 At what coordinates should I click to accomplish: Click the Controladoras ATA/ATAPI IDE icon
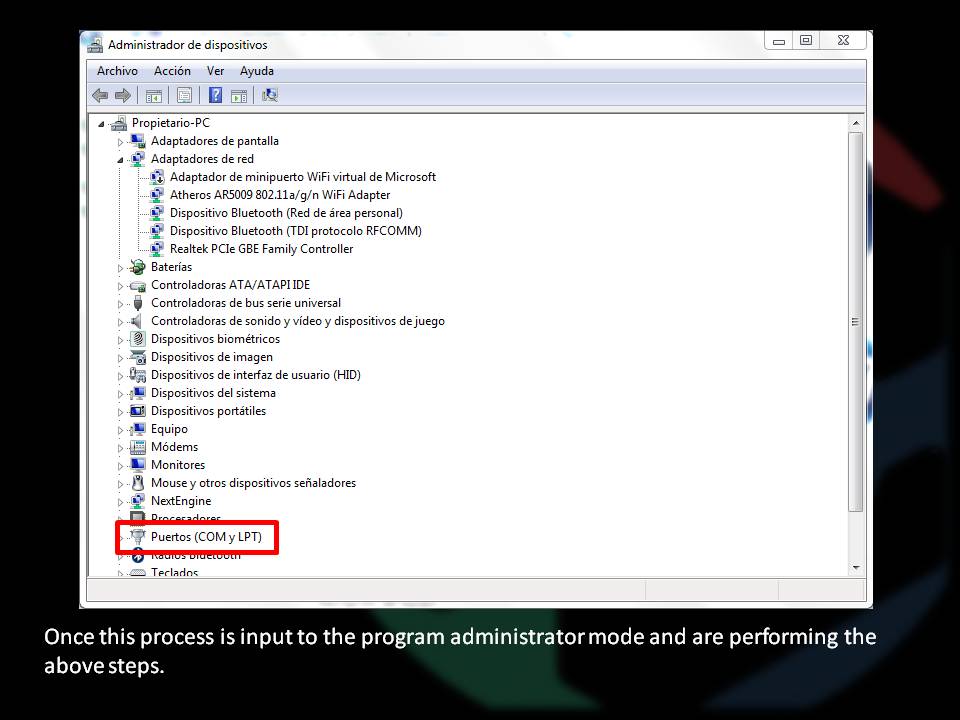[138, 285]
